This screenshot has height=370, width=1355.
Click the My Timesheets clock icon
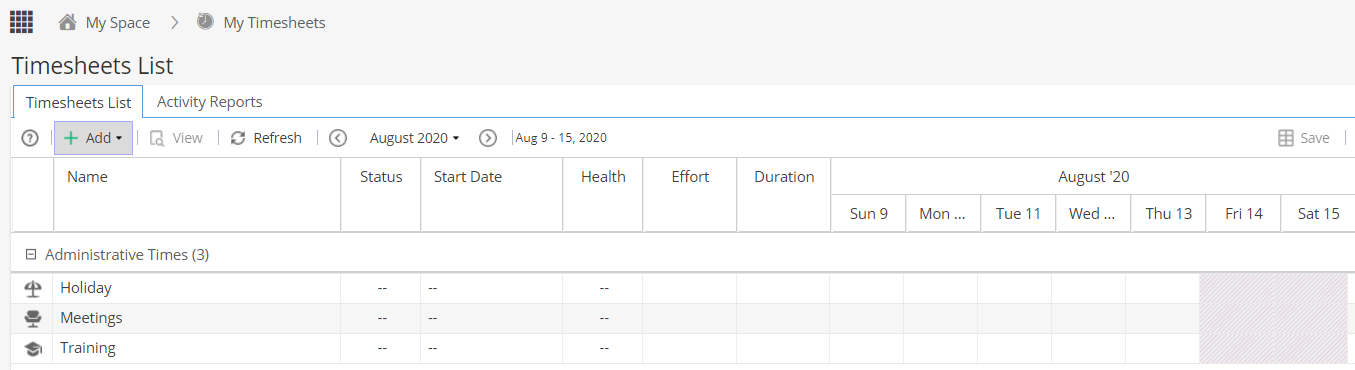coord(205,21)
